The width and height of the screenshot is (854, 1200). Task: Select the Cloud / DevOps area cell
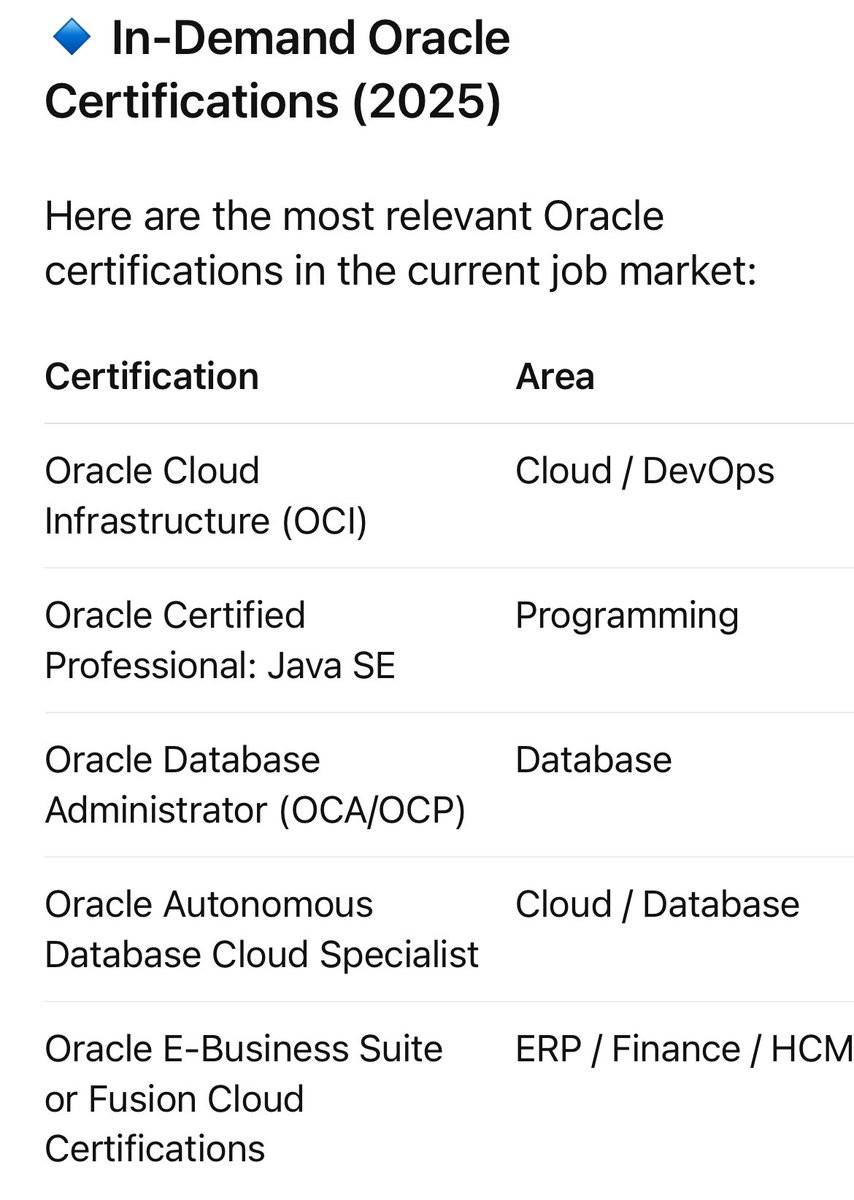click(645, 471)
